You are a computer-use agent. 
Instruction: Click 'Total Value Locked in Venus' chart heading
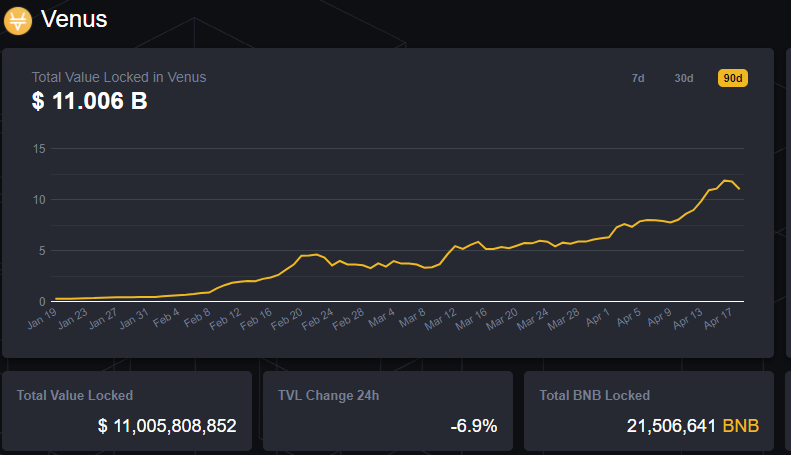click(x=119, y=77)
